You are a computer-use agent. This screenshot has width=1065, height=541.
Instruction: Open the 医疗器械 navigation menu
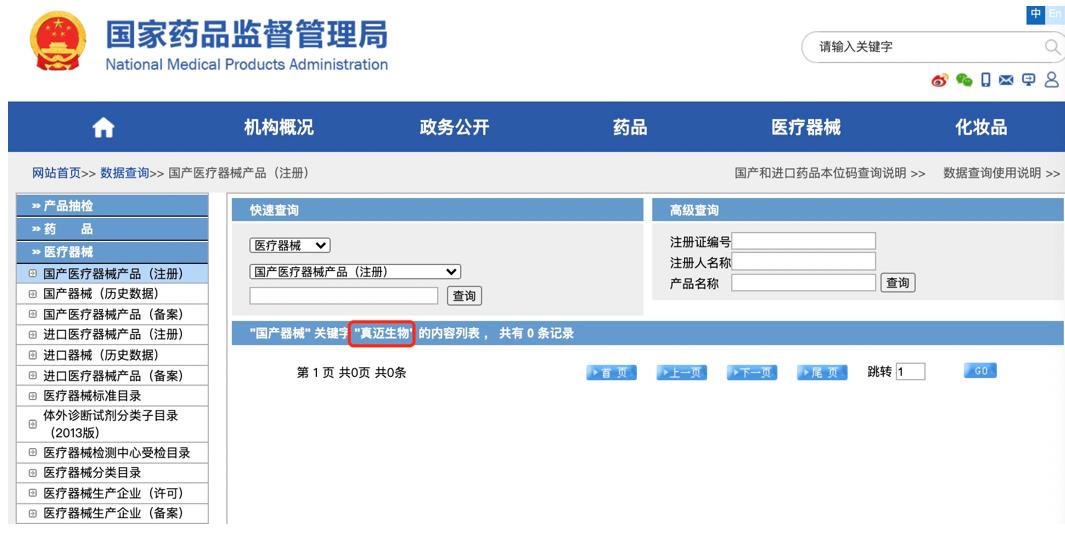pyautogui.click(x=806, y=127)
